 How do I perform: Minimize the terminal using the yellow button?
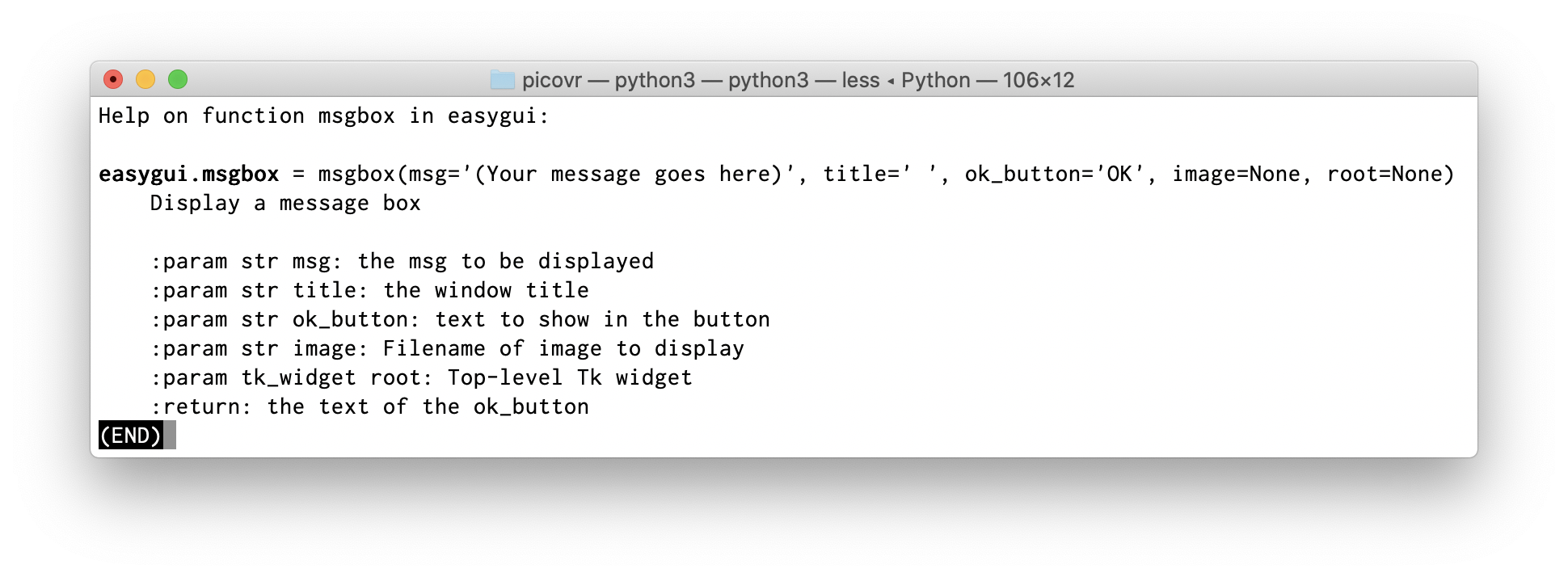[145, 79]
